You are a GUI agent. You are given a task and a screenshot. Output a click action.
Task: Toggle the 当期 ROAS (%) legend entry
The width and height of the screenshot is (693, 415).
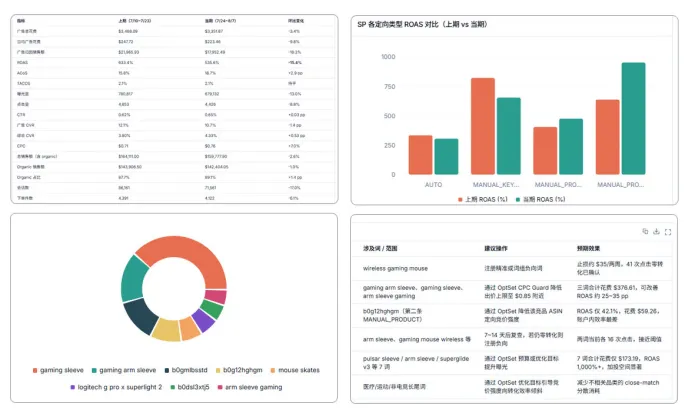[x=541, y=199]
